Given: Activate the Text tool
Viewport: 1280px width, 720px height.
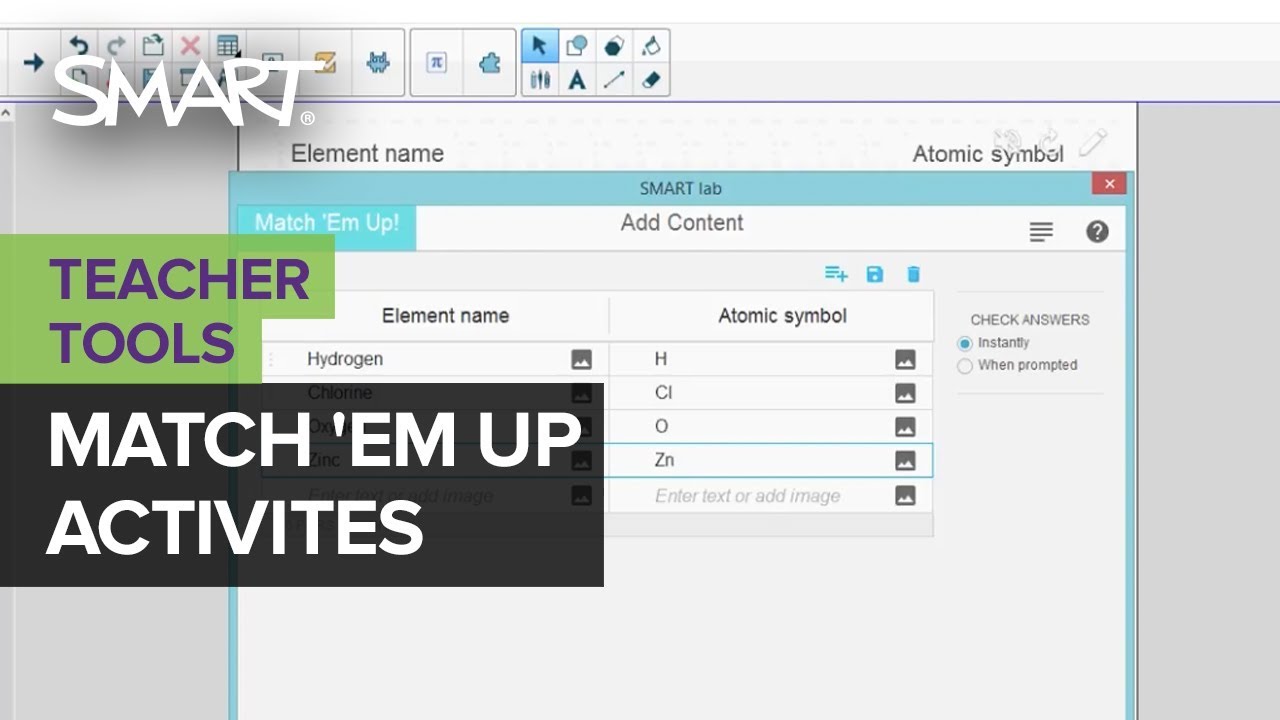Looking at the screenshot, I should (577, 80).
